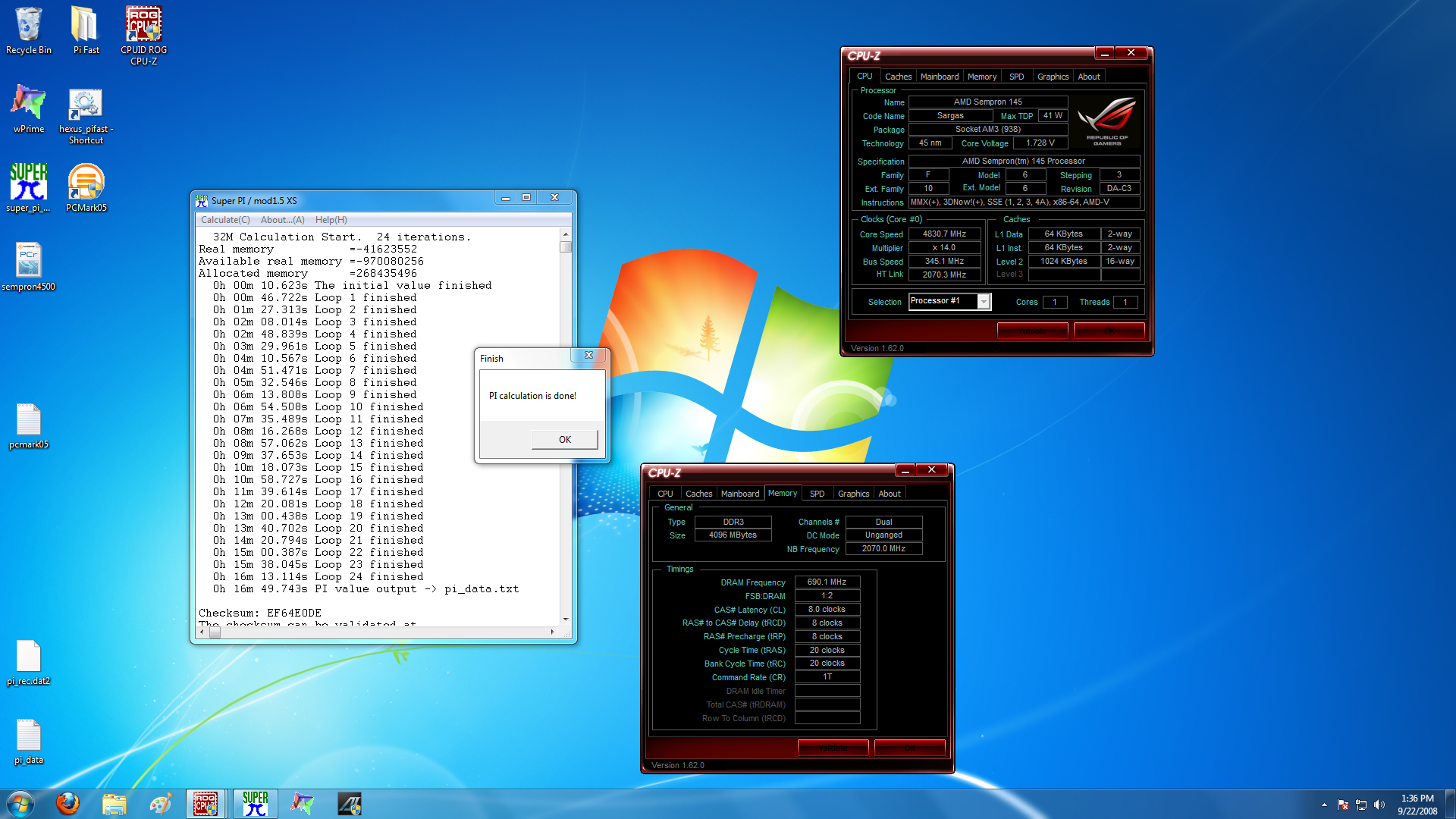Click Super PI vertical scrollbar up arrow
The image size is (1456, 819).
click(566, 234)
